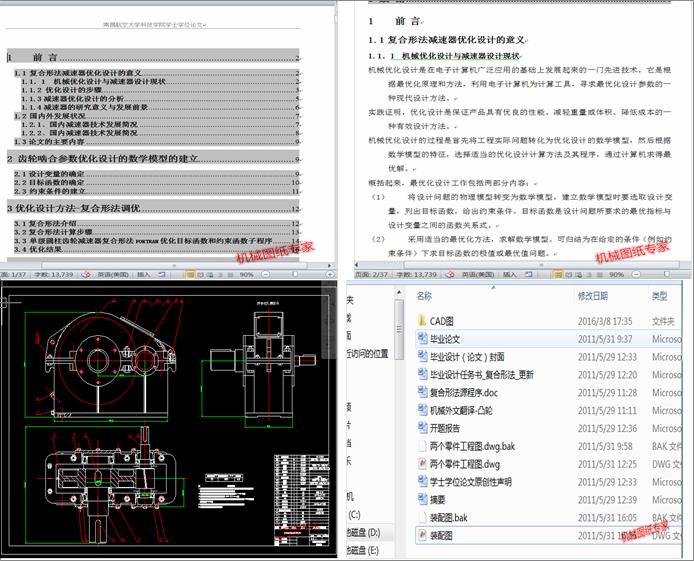Zoom out using minus button in right Word window

[636, 275]
